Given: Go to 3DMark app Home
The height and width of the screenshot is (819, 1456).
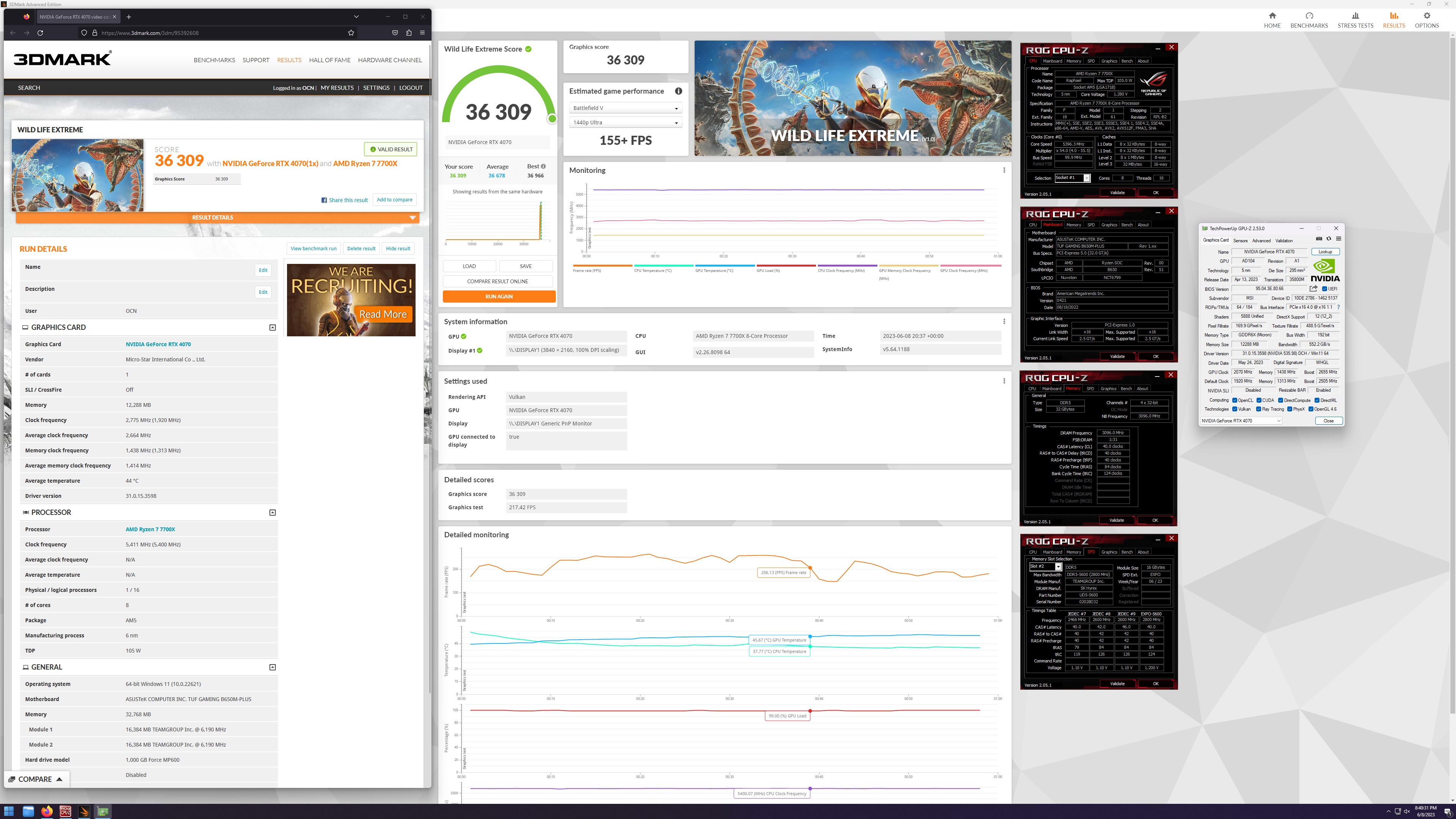Looking at the screenshot, I should [x=1272, y=20].
